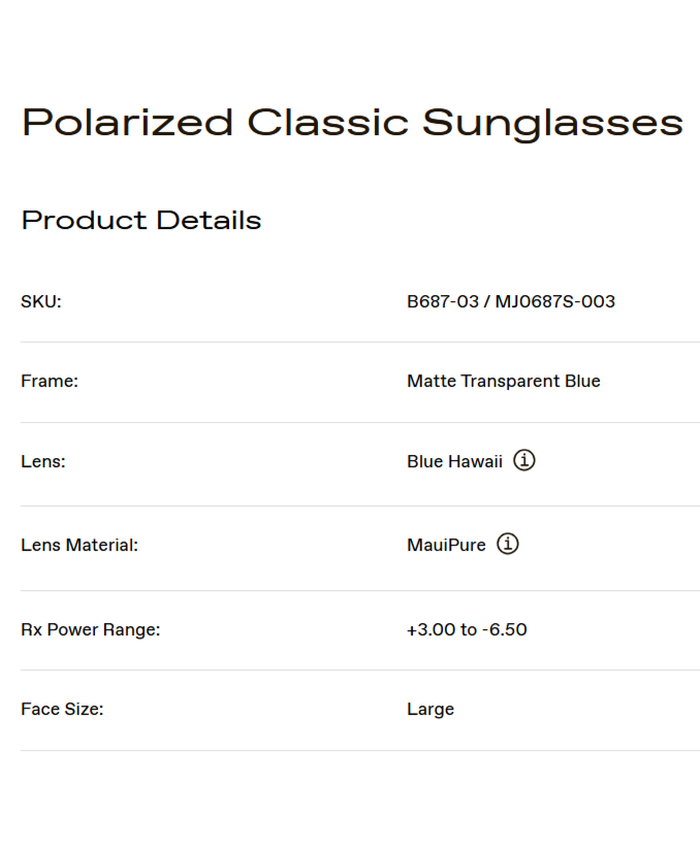Viewport: 700px width, 850px height.
Task: Click the MJ0687S-003 SKU code
Action: coord(555,302)
